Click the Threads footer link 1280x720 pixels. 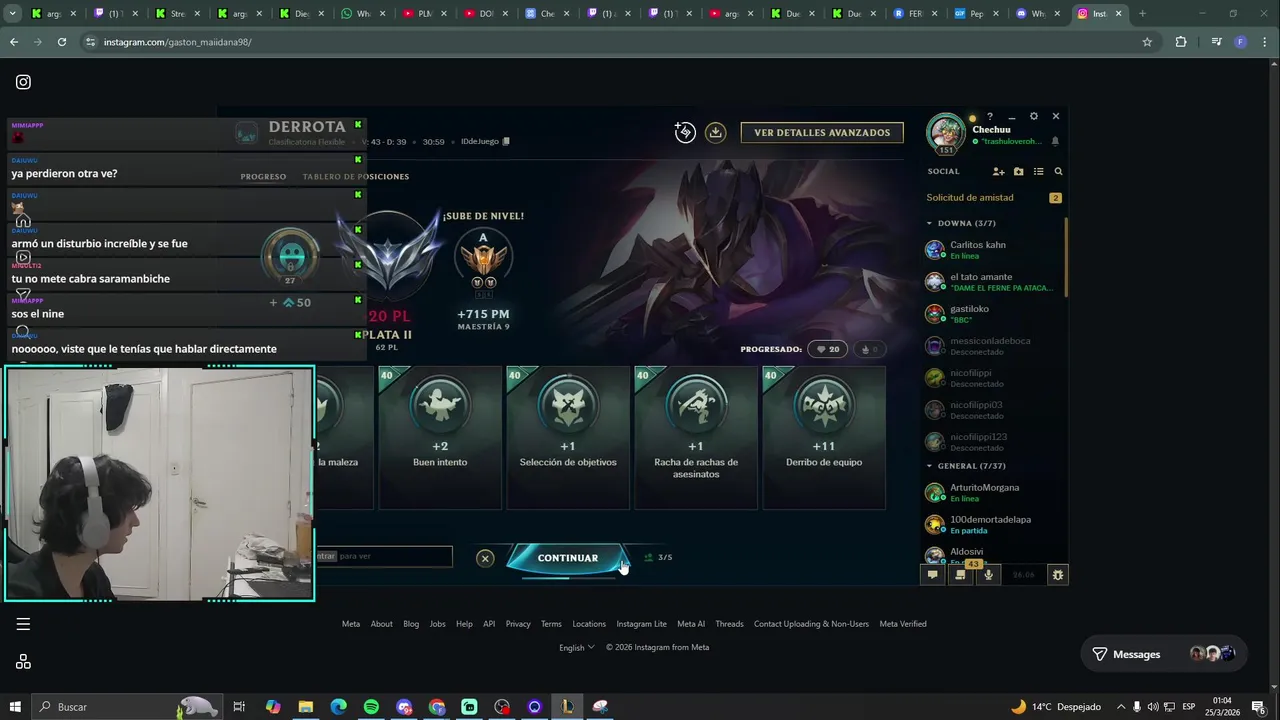729,624
